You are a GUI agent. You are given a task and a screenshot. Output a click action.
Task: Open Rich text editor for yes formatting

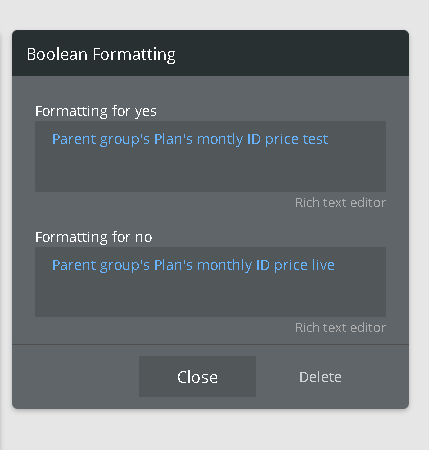(340, 202)
